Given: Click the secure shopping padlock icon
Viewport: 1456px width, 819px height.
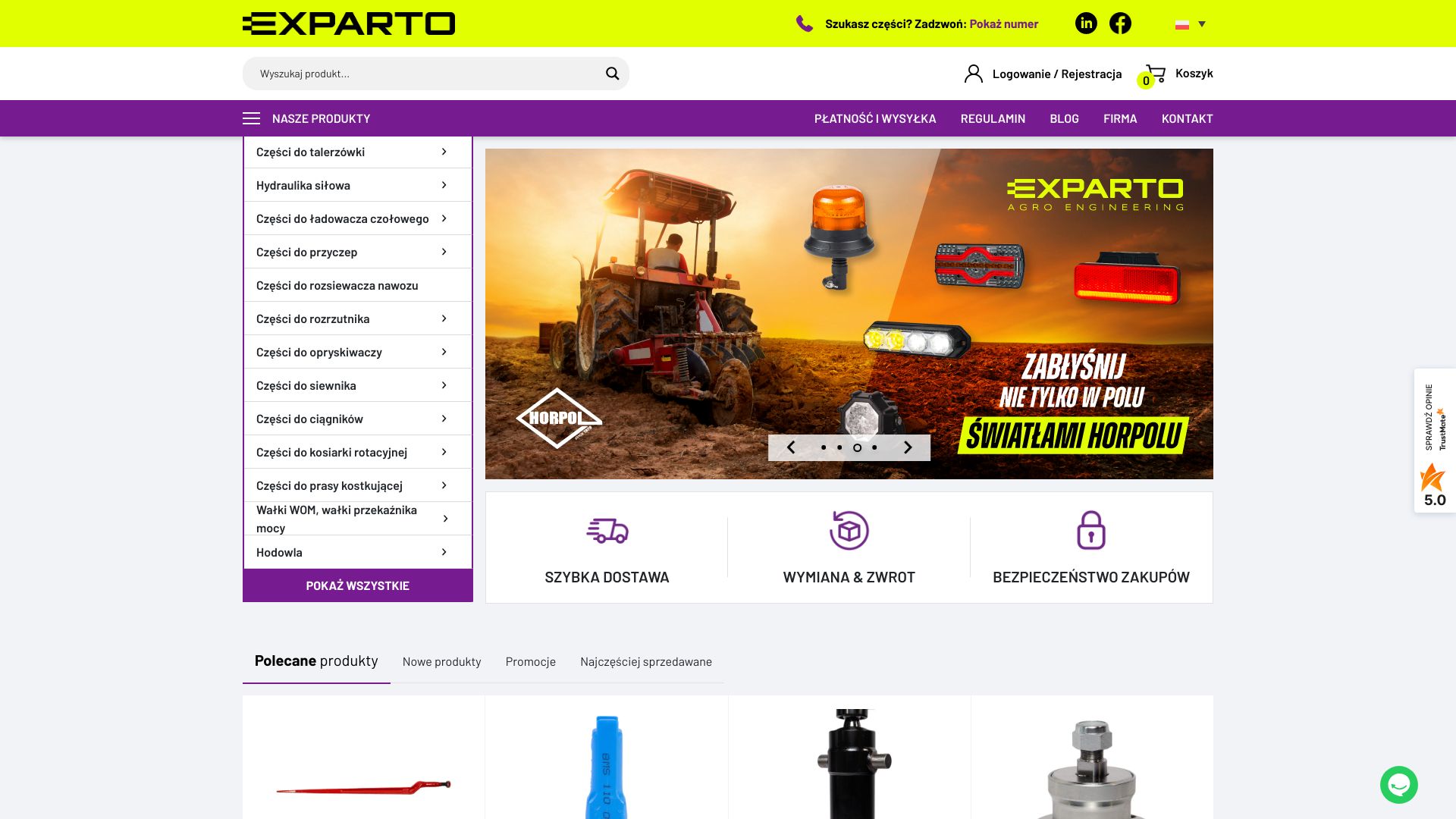Looking at the screenshot, I should (x=1091, y=530).
